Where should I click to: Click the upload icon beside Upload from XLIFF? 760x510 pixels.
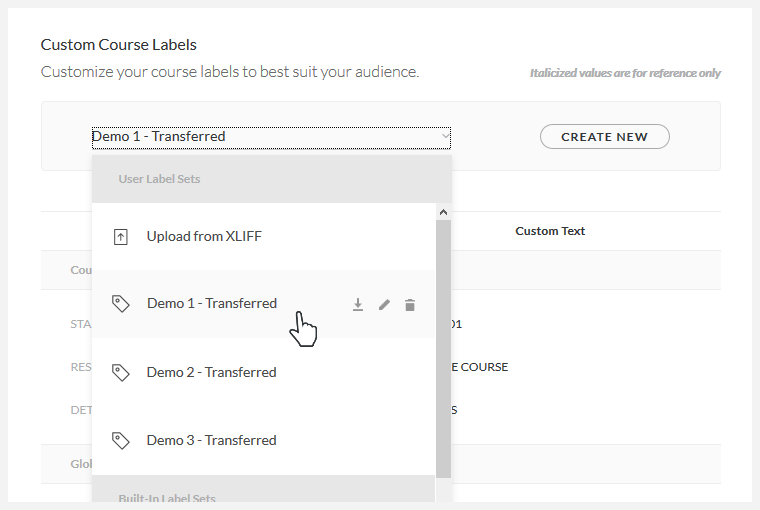pyautogui.click(x=121, y=237)
